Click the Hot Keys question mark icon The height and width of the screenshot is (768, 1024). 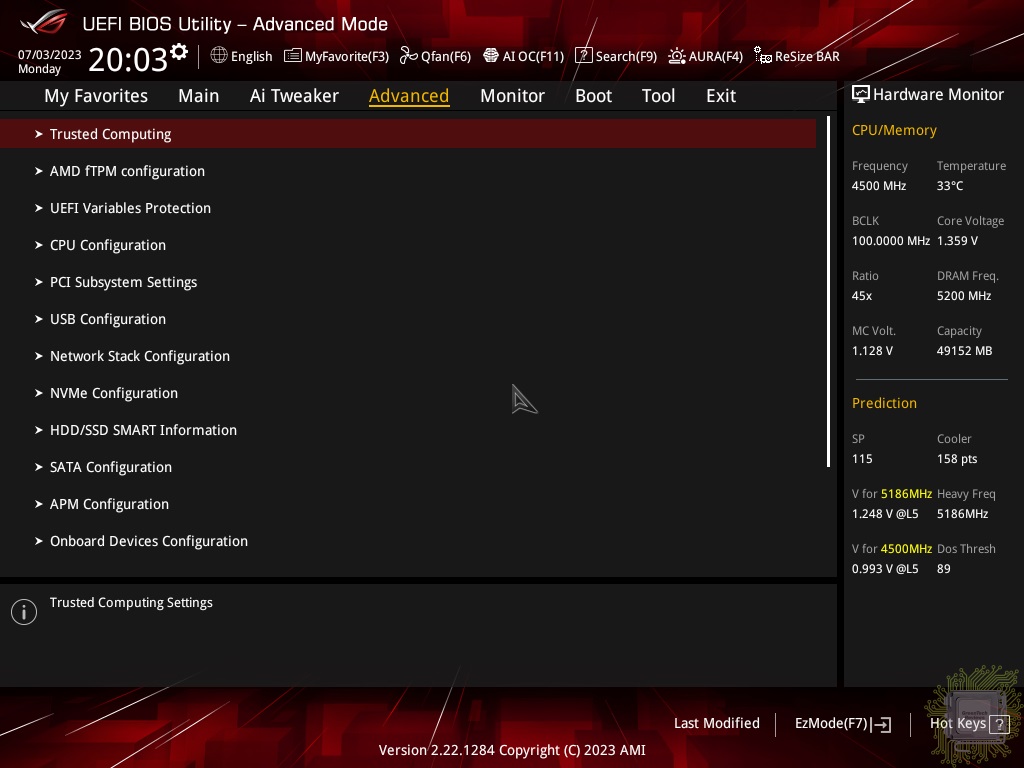(x=998, y=724)
